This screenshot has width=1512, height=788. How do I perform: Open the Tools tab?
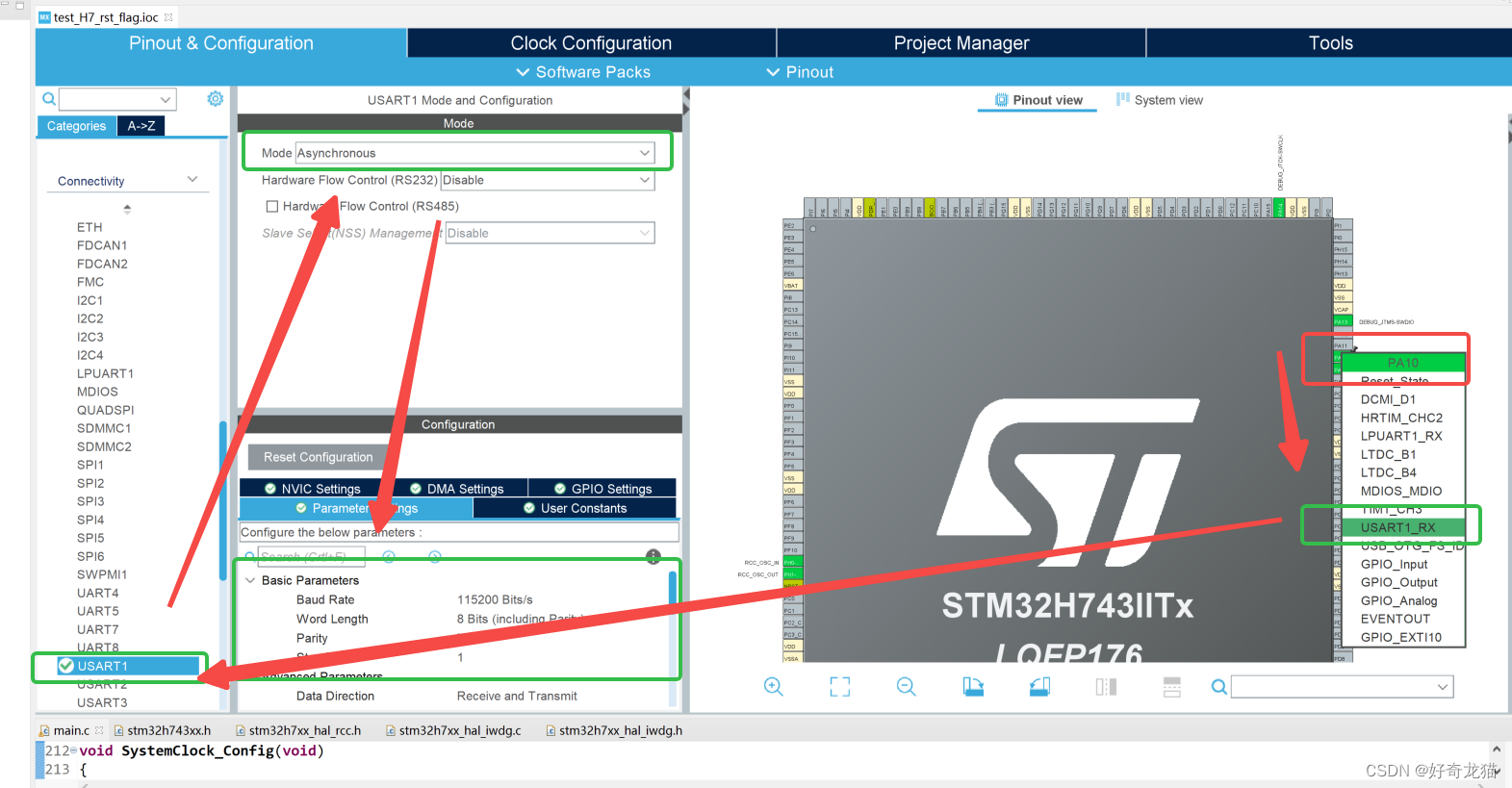point(1330,43)
